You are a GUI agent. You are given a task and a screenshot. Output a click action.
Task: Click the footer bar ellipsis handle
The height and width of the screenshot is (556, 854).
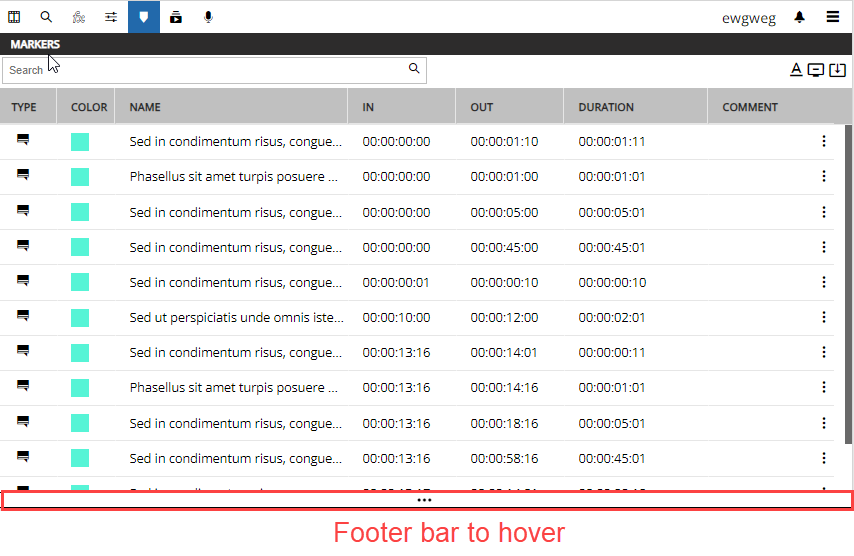pos(425,499)
